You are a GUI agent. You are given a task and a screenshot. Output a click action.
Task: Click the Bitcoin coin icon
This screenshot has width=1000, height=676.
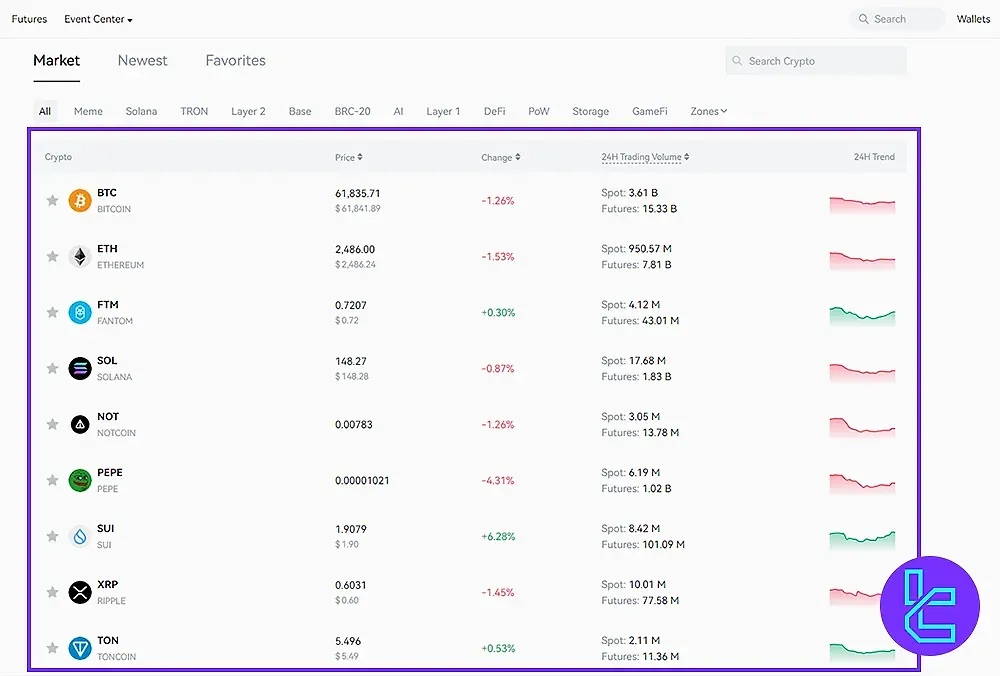coord(80,201)
